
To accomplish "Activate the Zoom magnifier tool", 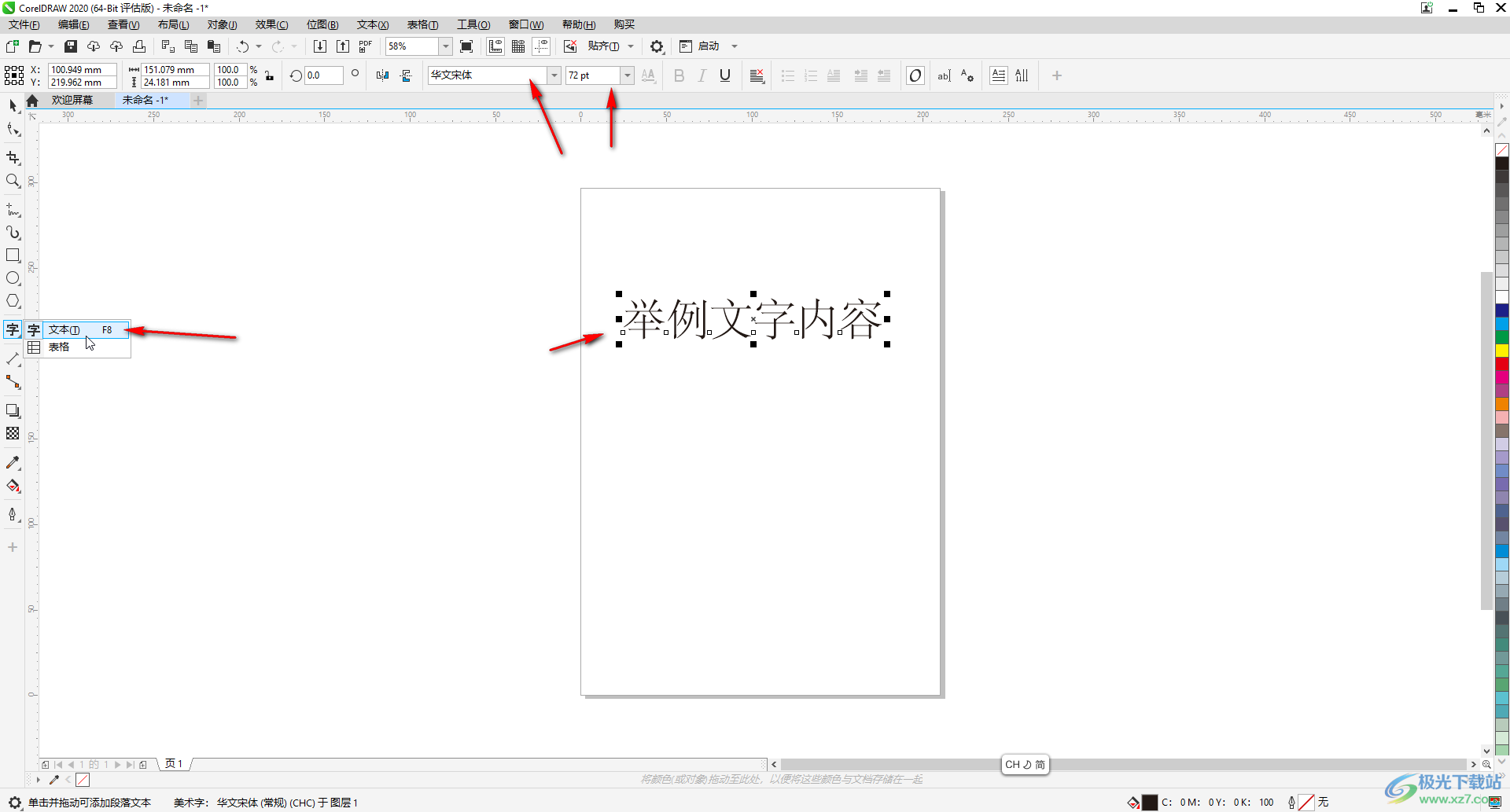I will click(13, 181).
